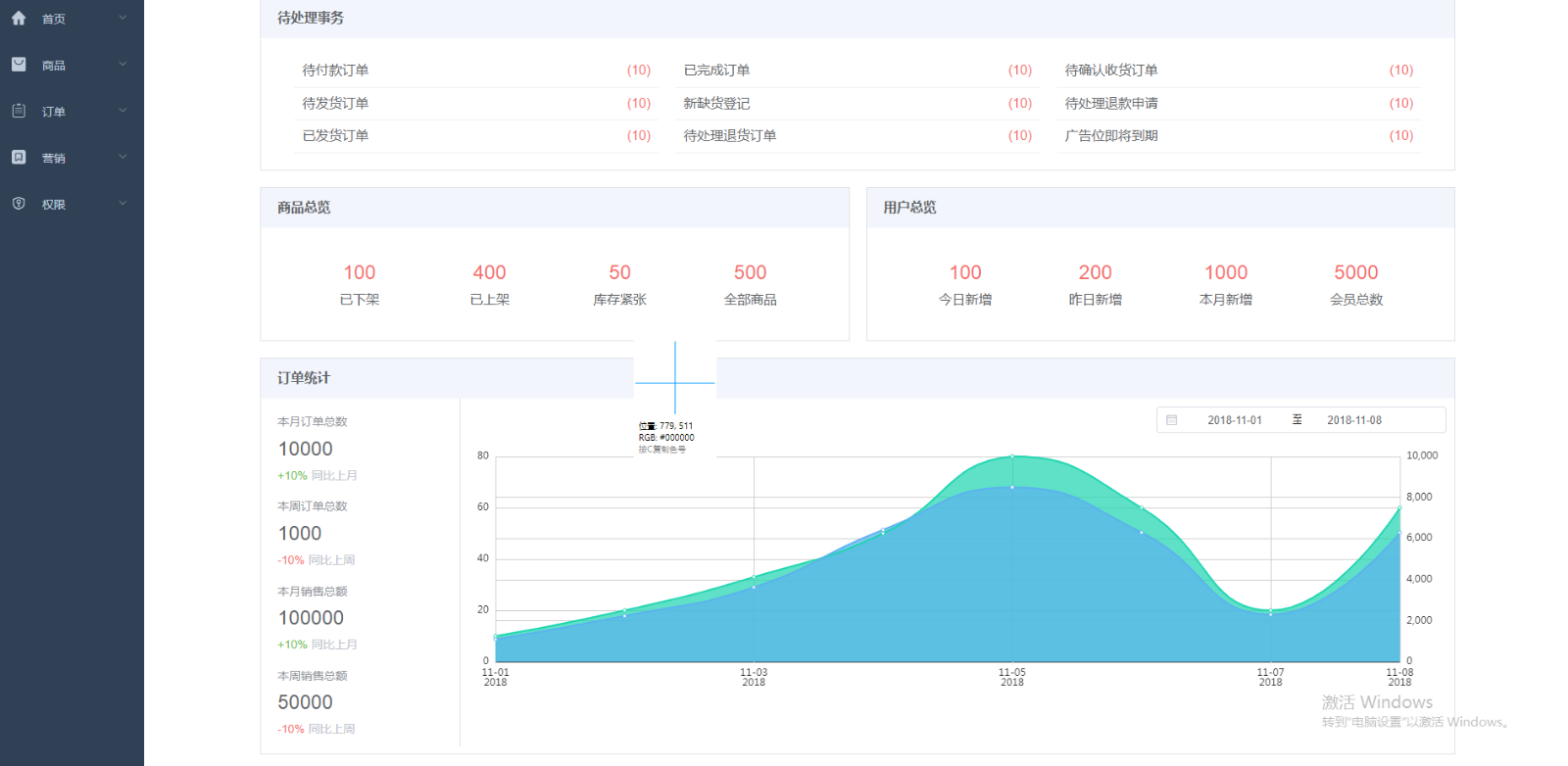The width and height of the screenshot is (1568, 766).
Task: Click the 库存紧张 count of 50
Action: [619, 272]
